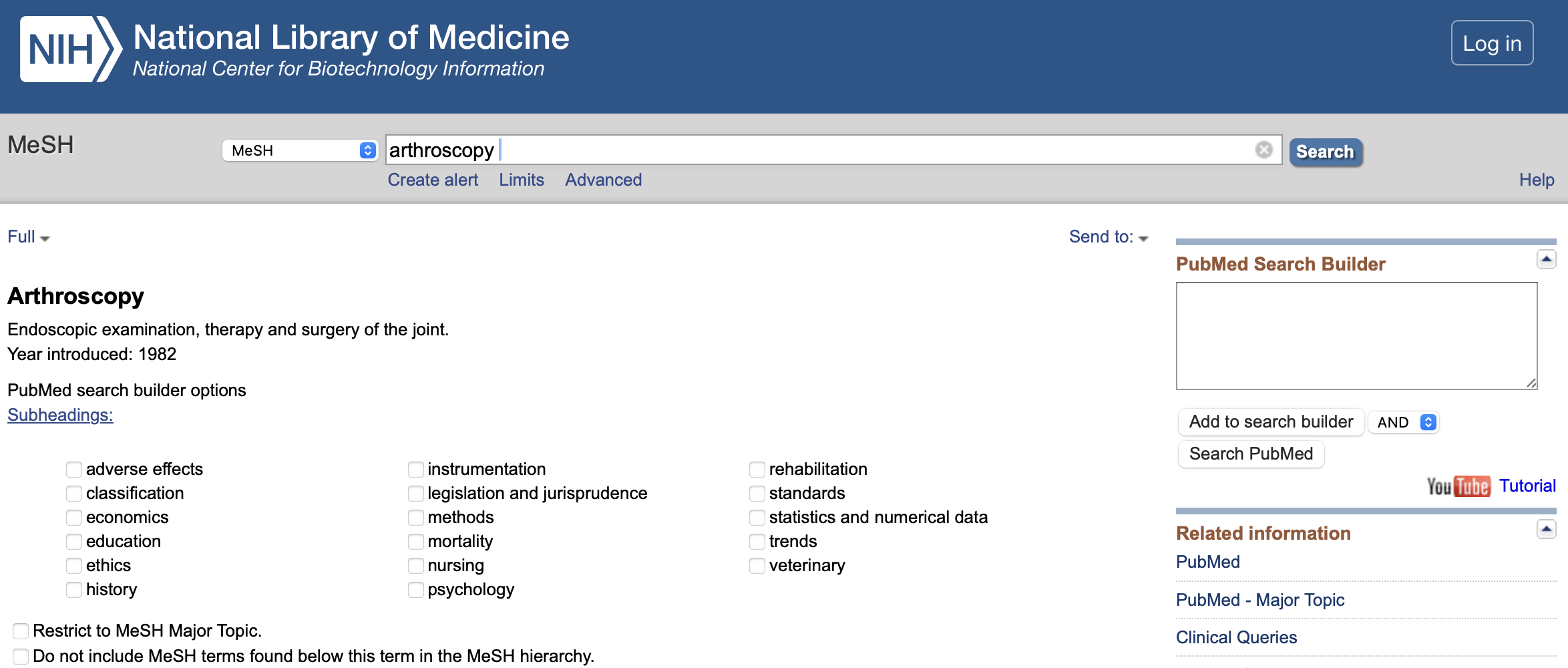This screenshot has height=668, width=1568.
Task: Open the Advanced search link
Action: [603, 180]
